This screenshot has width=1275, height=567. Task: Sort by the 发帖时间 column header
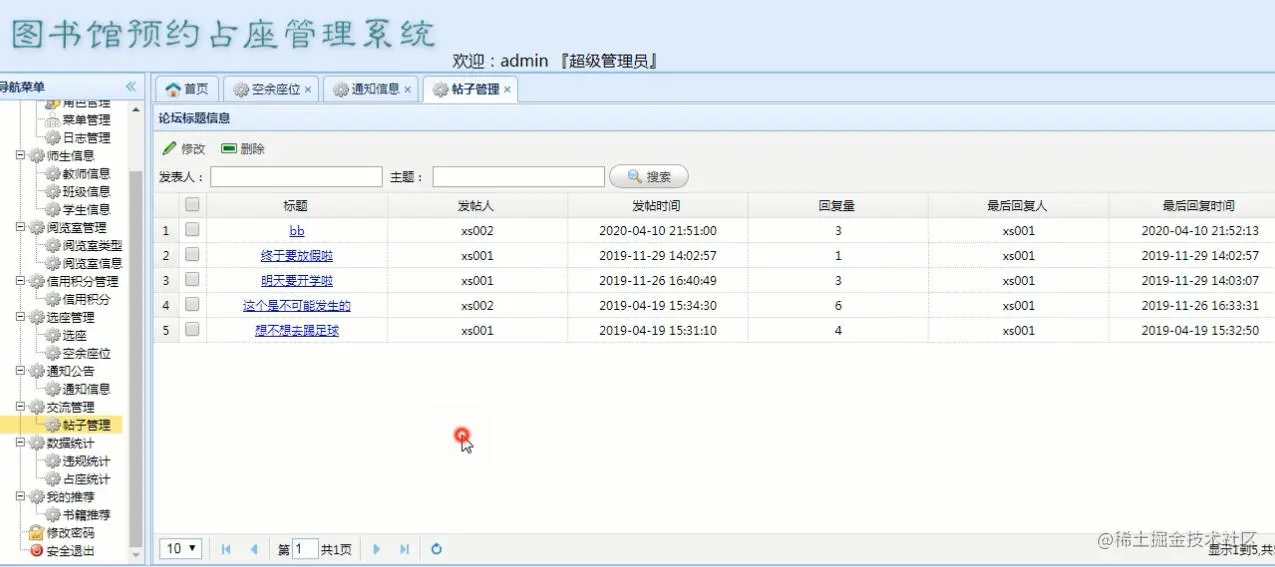(657, 205)
